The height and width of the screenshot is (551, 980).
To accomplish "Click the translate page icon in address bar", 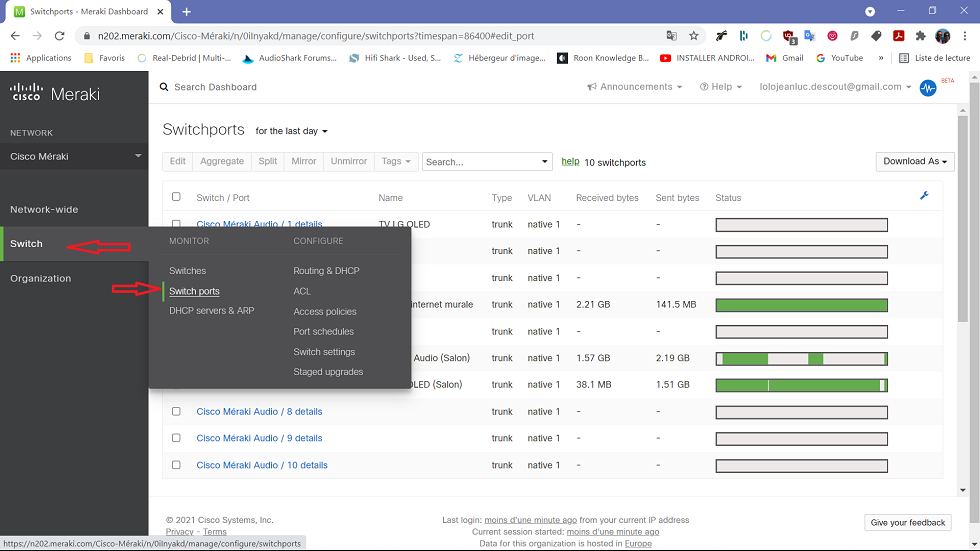I will [x=672, y=36].
